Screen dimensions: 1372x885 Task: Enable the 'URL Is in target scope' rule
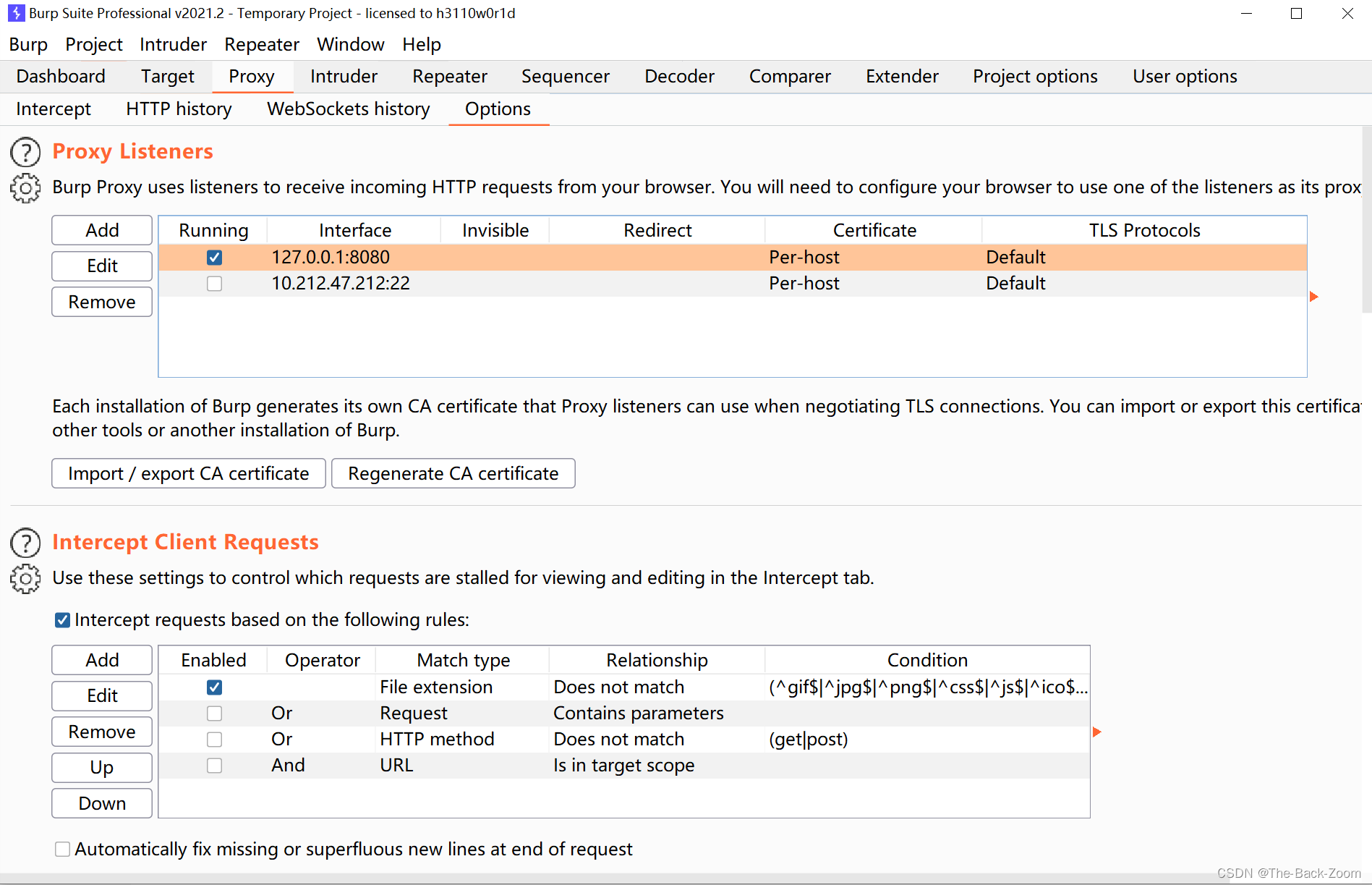coord(214,766)
